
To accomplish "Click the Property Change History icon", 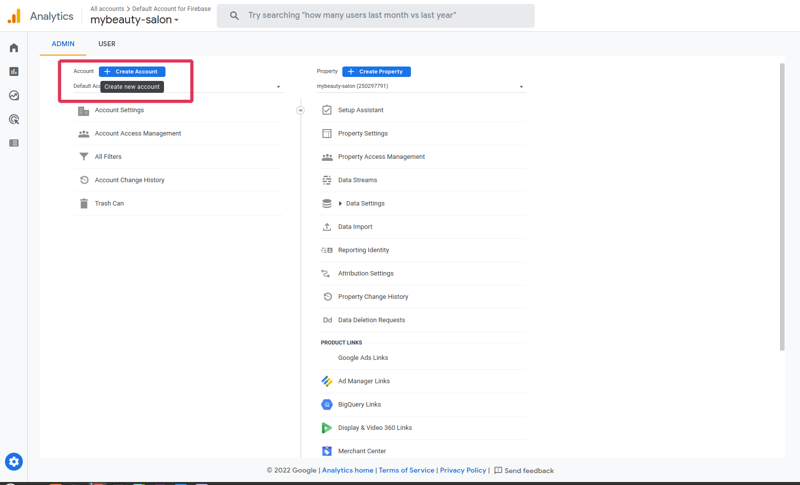I will pos(328,297).
